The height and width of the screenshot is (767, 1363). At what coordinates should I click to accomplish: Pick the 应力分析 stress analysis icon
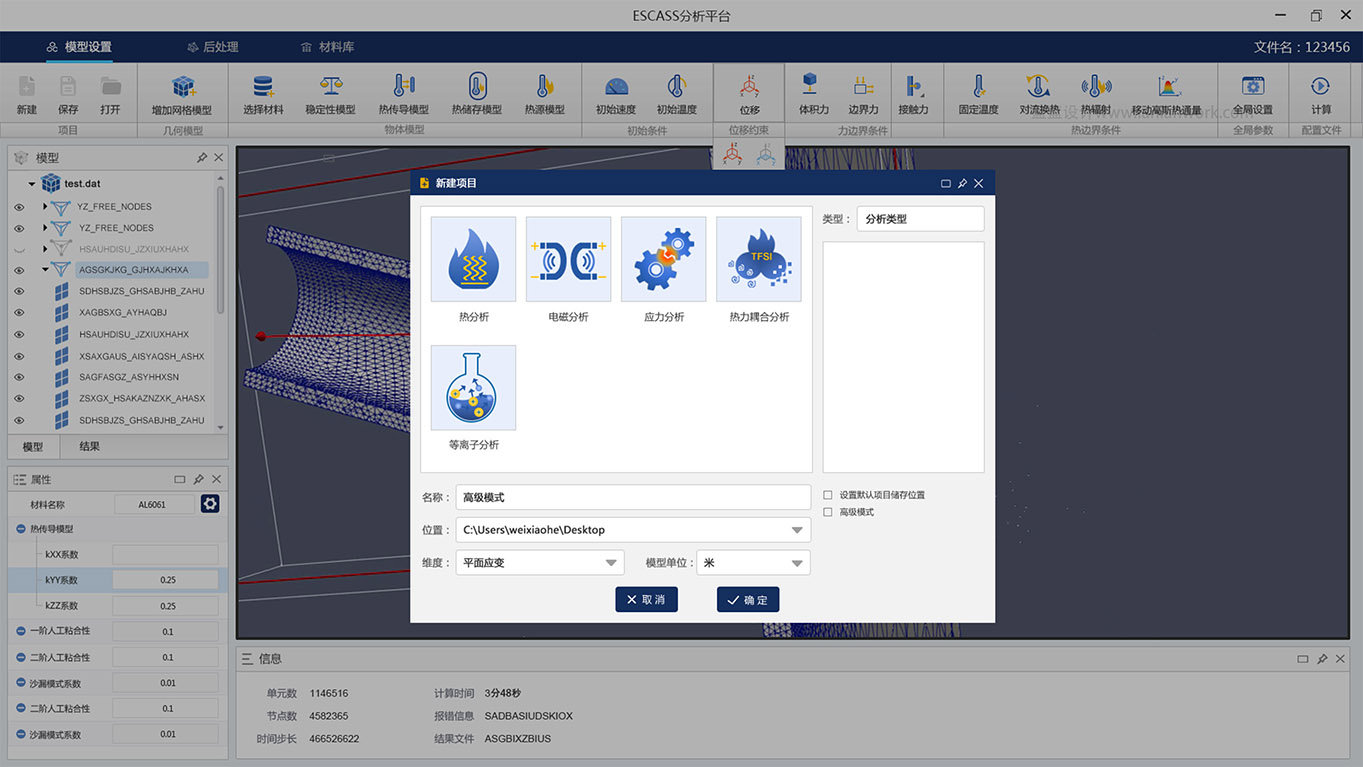click(x=663, y=259)
